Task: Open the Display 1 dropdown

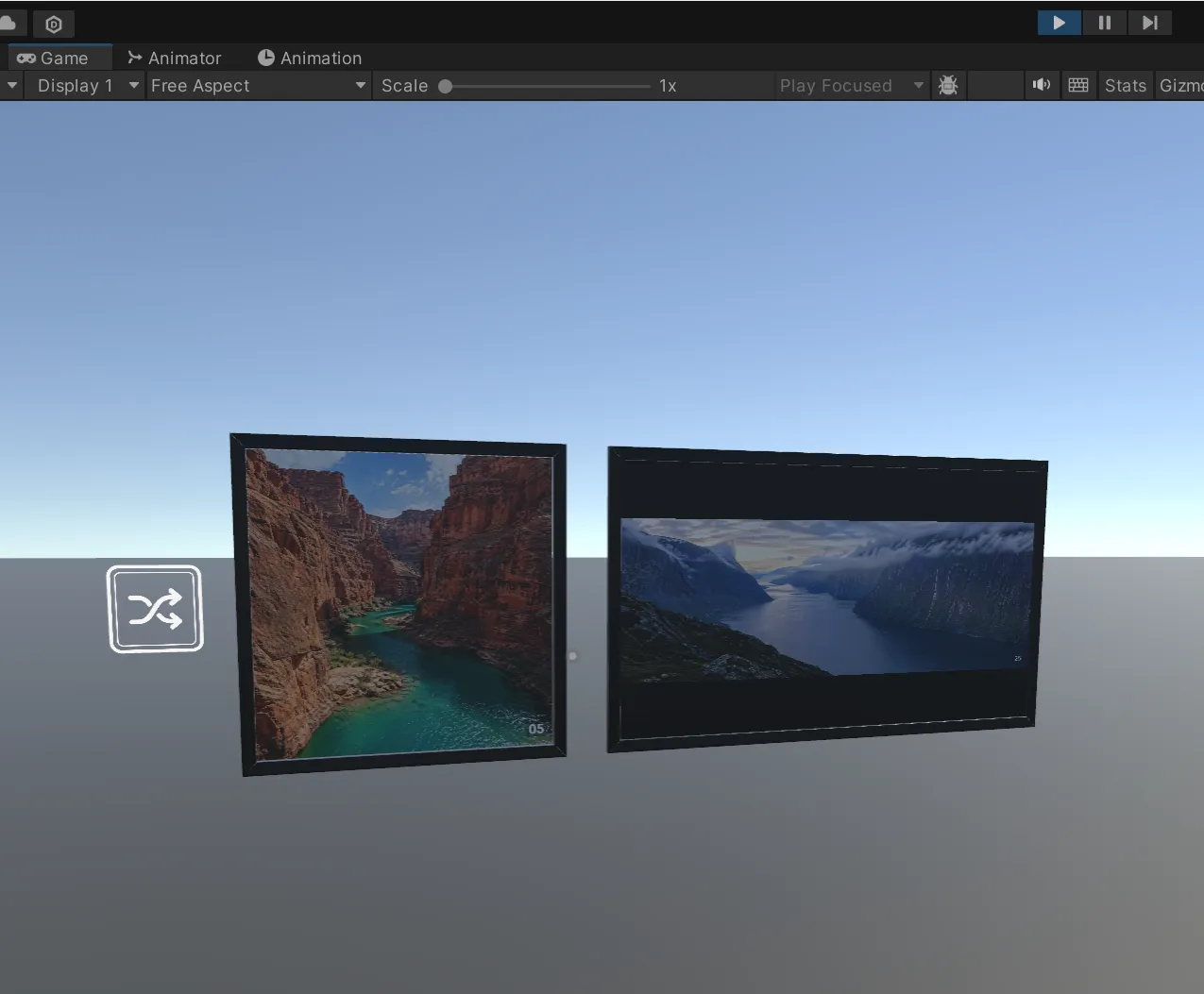Action: pyautogui.click(x=85, y=85)
